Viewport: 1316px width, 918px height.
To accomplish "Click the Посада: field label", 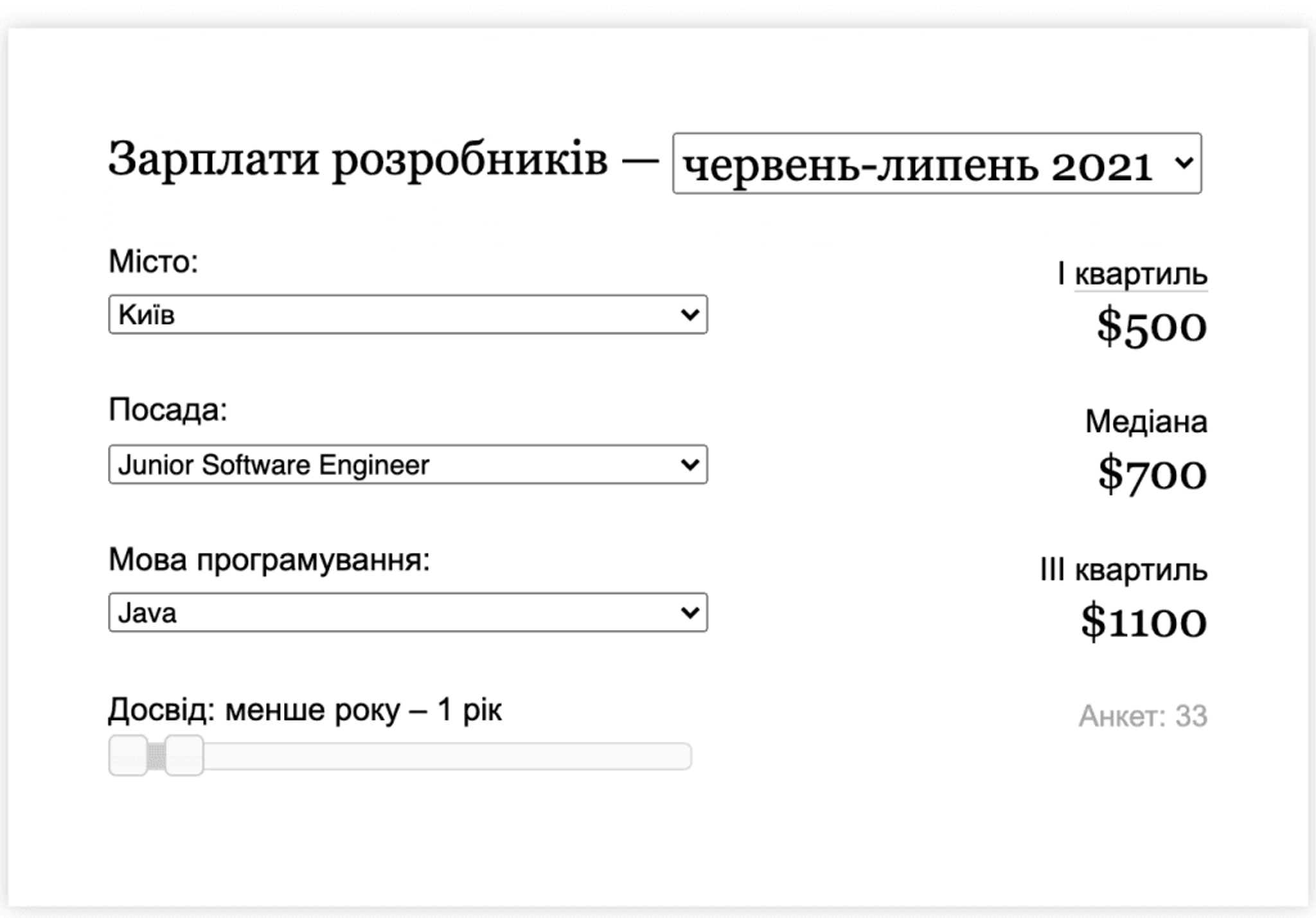I will pyautogui.click(x=168, y=410).
